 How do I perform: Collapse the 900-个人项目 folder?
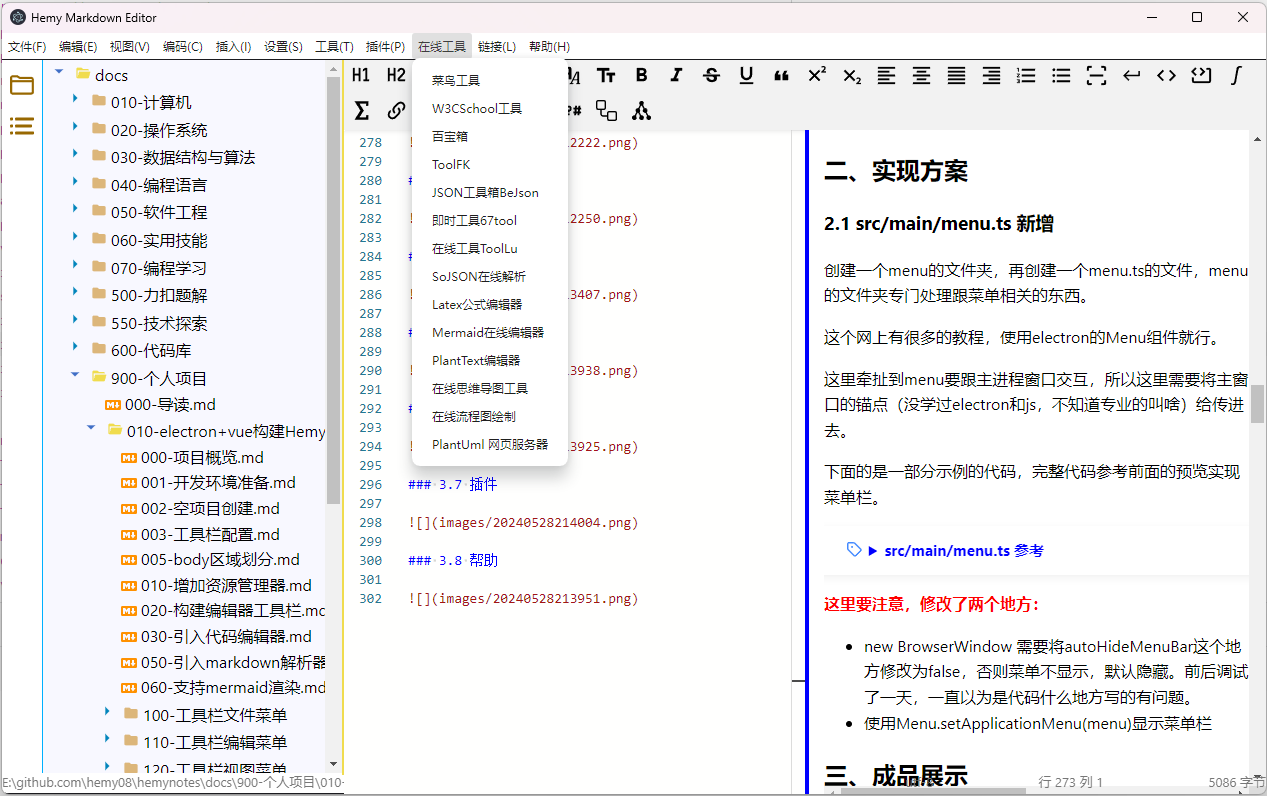[75, 377]
